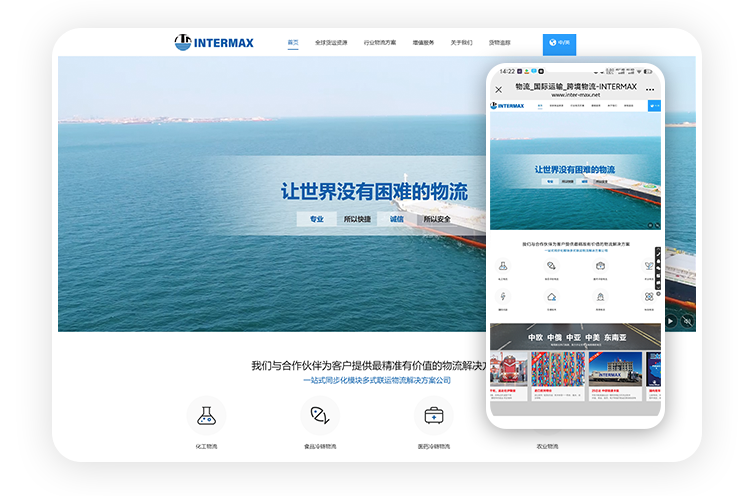Screen dimensions: 754x496
Task: Go to the 关于我们 menu item
Action: point(461,43)
